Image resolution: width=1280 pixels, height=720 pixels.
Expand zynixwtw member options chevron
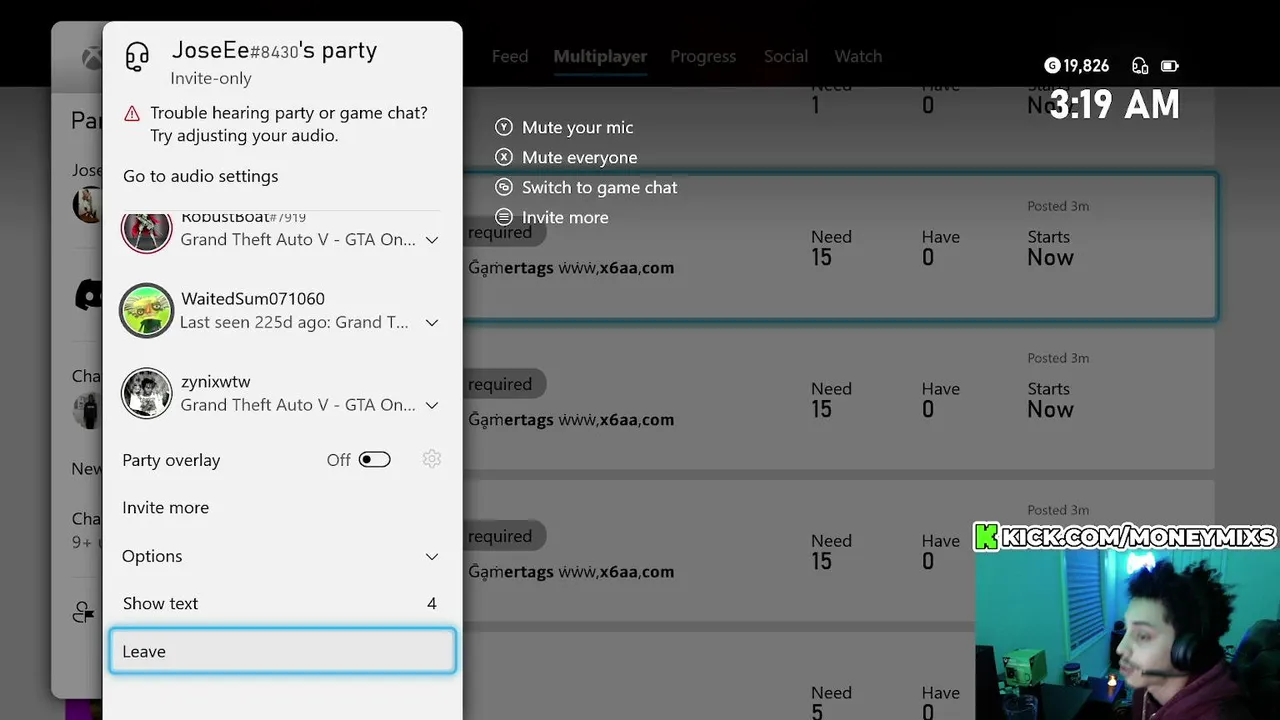click(432, 406)
